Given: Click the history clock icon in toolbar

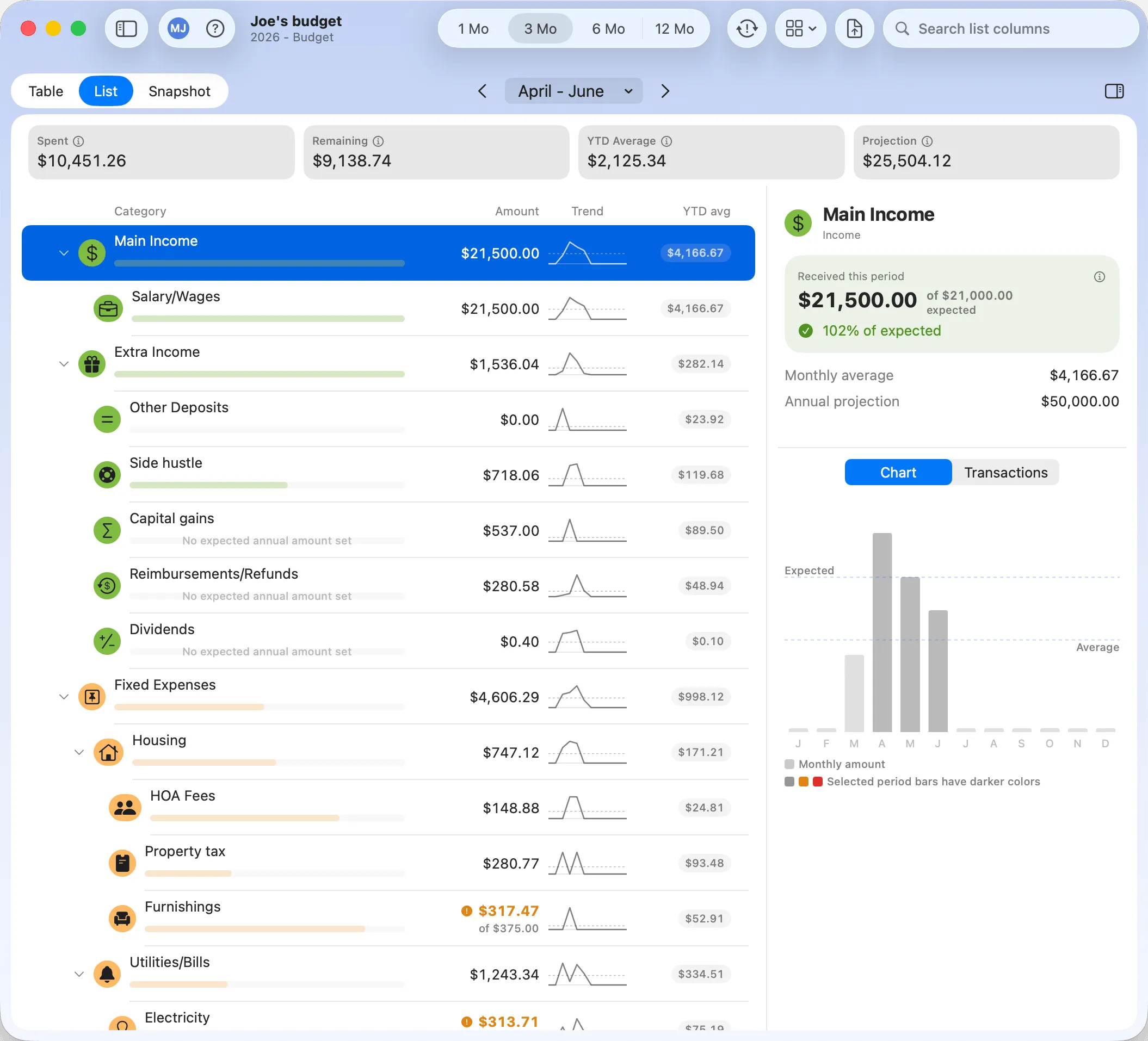Looking at the screenshot, I should click(x=746, y=28).
